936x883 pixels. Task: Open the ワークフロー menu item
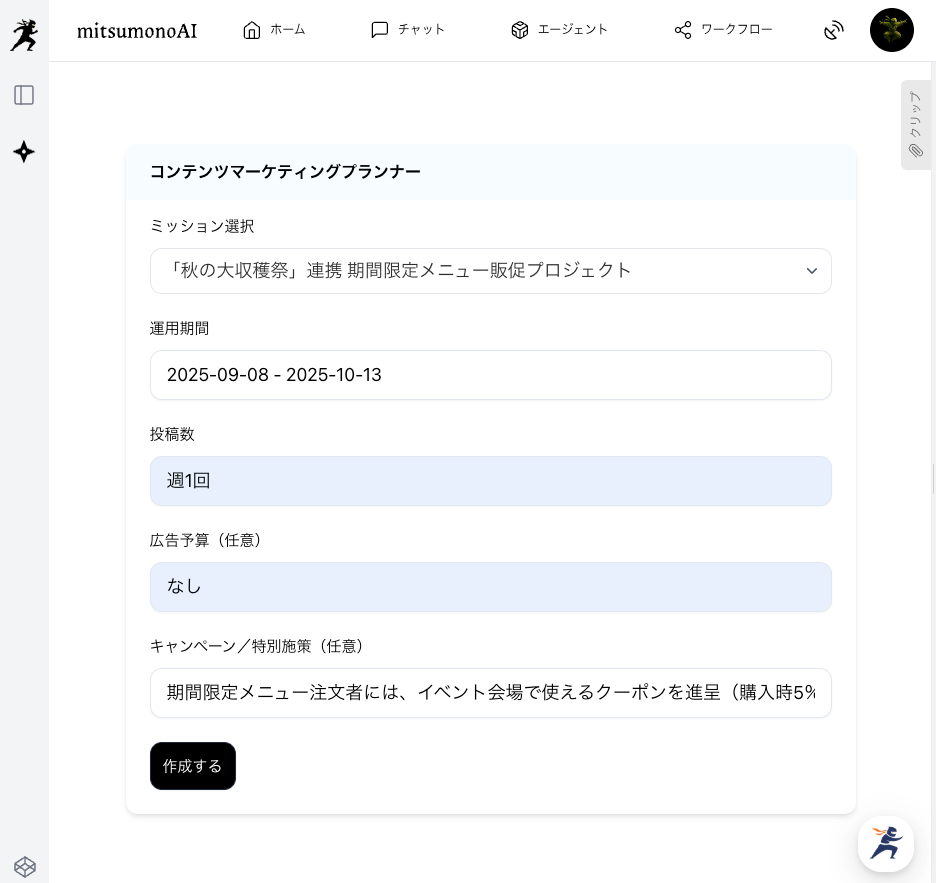(723, 30)
